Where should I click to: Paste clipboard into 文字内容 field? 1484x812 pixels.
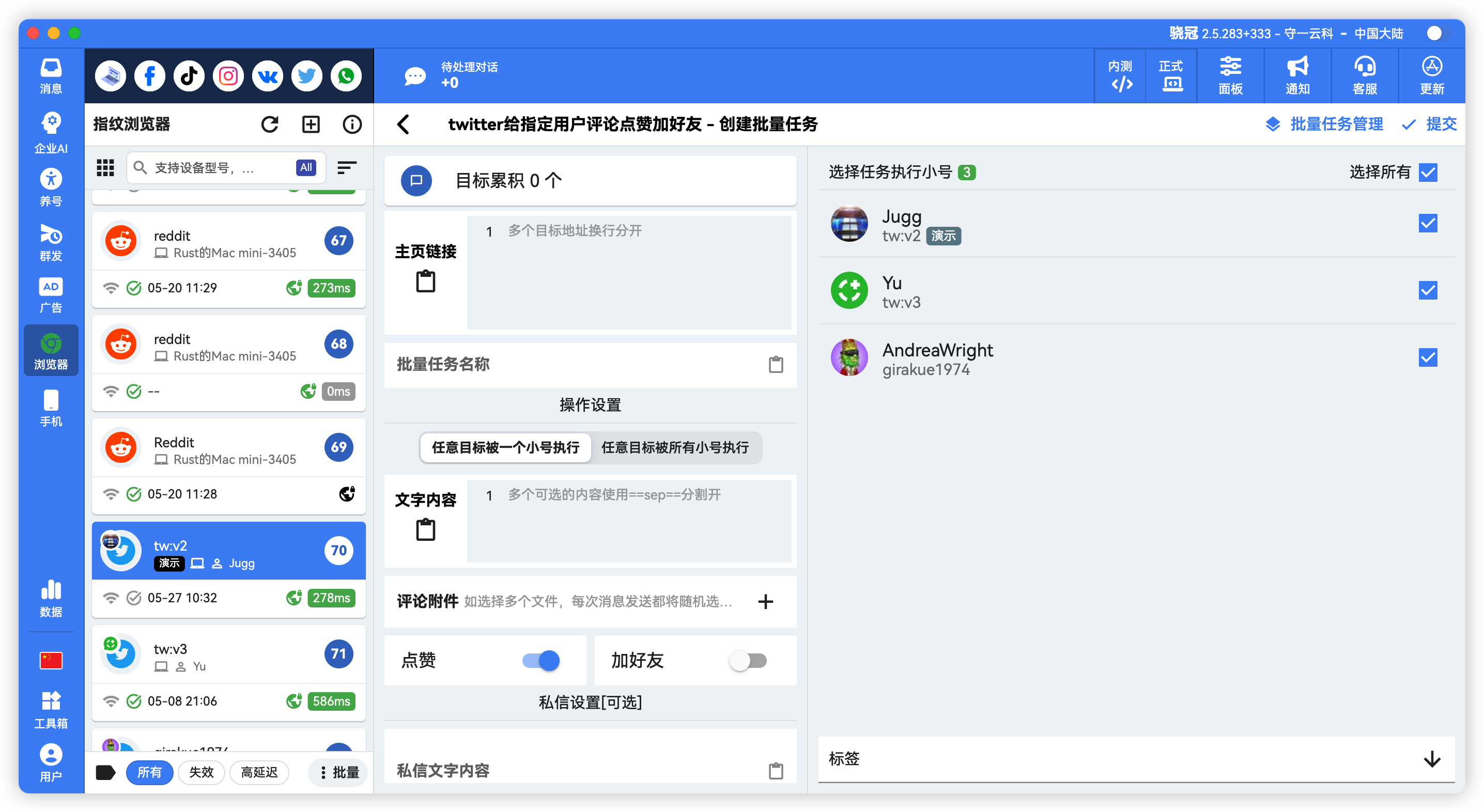click(x=426, y=529)
